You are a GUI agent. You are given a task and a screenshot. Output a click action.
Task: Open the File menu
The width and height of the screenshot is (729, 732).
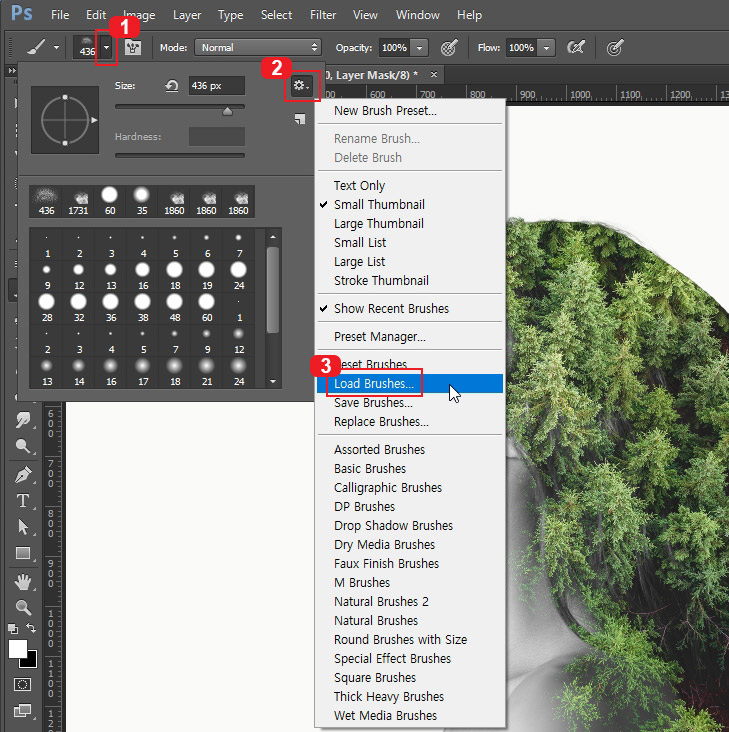click(60, 15)
